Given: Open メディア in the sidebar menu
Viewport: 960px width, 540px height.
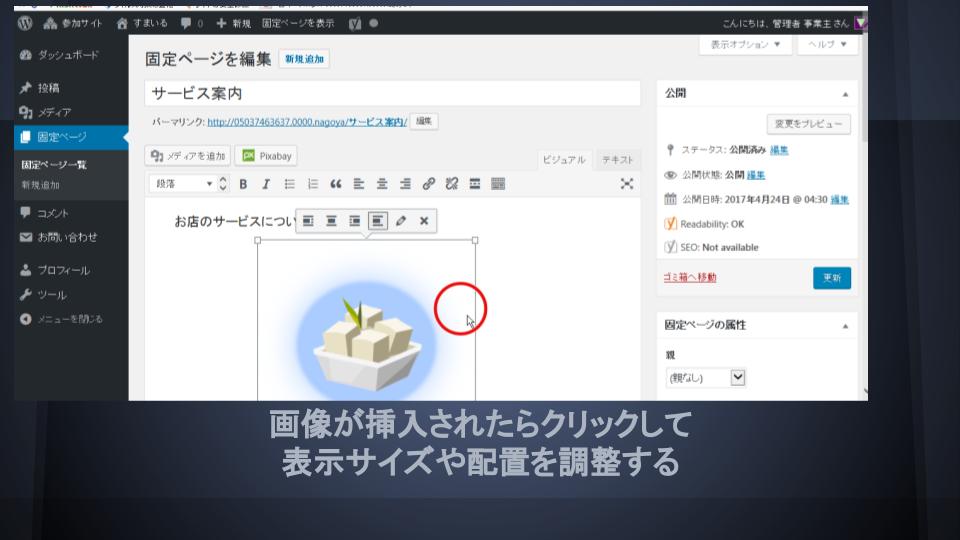Looking at the screenshot, I should pyautogui.click(x=54, y=112).
